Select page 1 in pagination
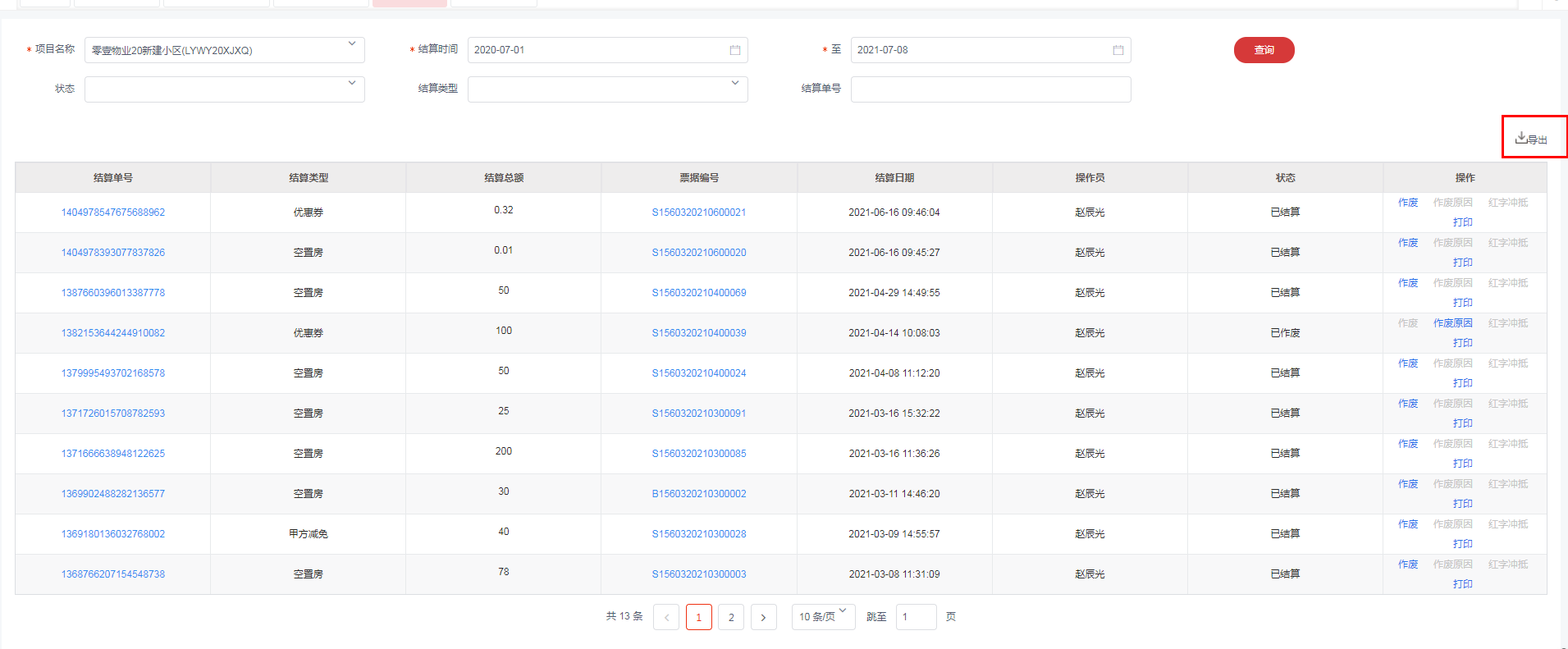This screenshot has height=649, width=1568. pos(698,617)
